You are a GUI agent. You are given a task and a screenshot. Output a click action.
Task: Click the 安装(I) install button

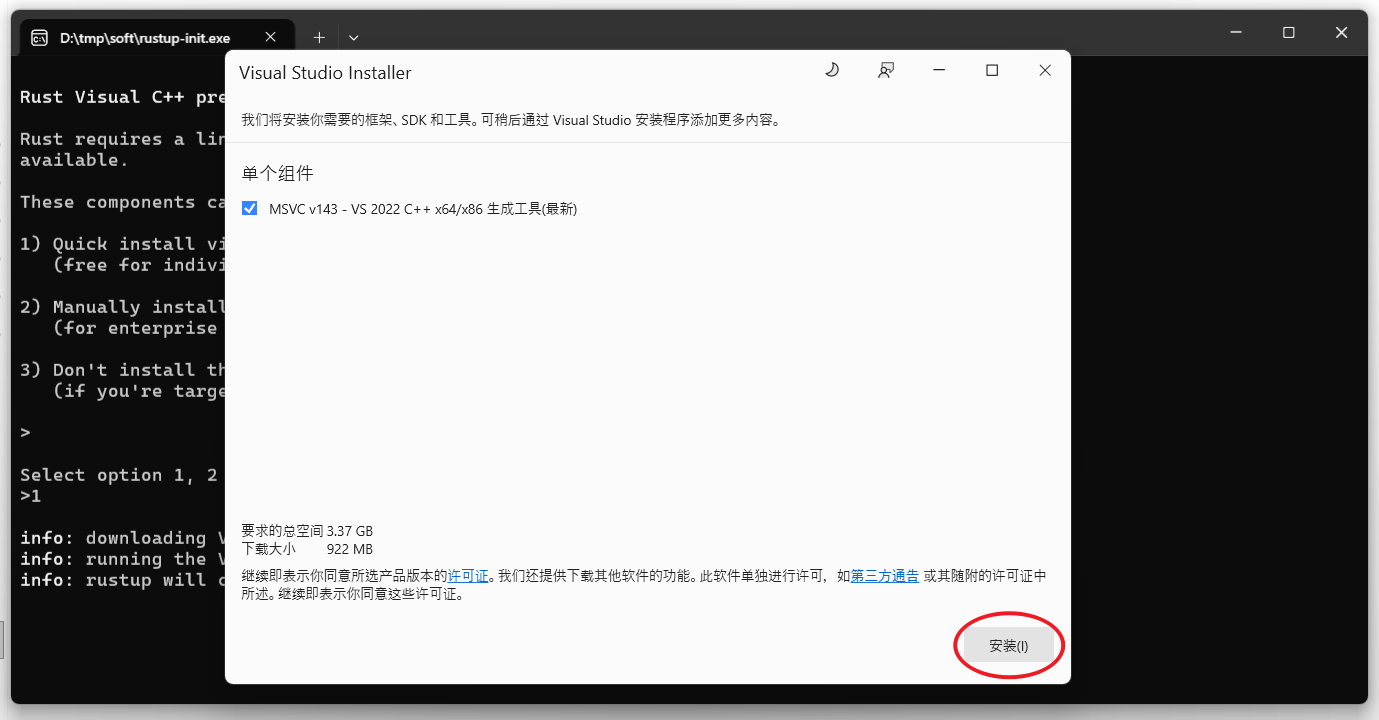(1009, 646)
